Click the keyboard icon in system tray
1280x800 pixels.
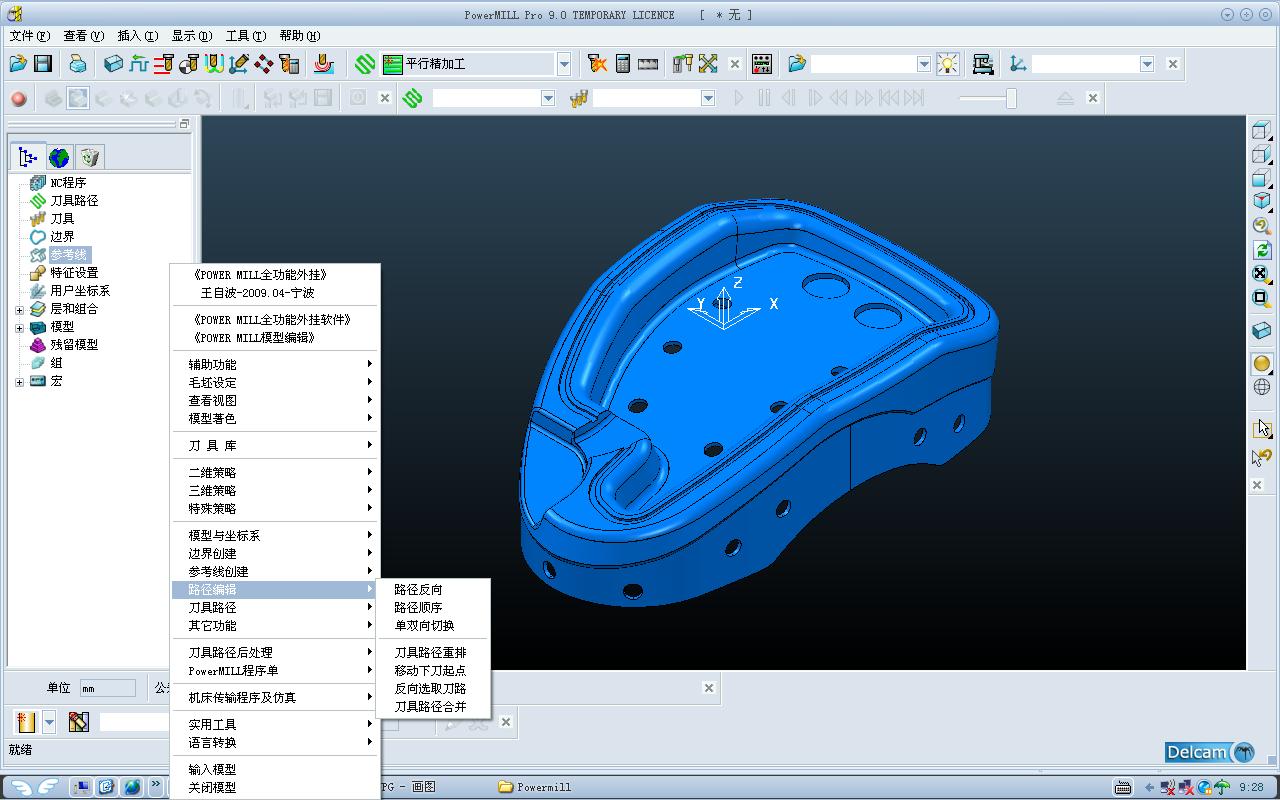click(1122, 788)
